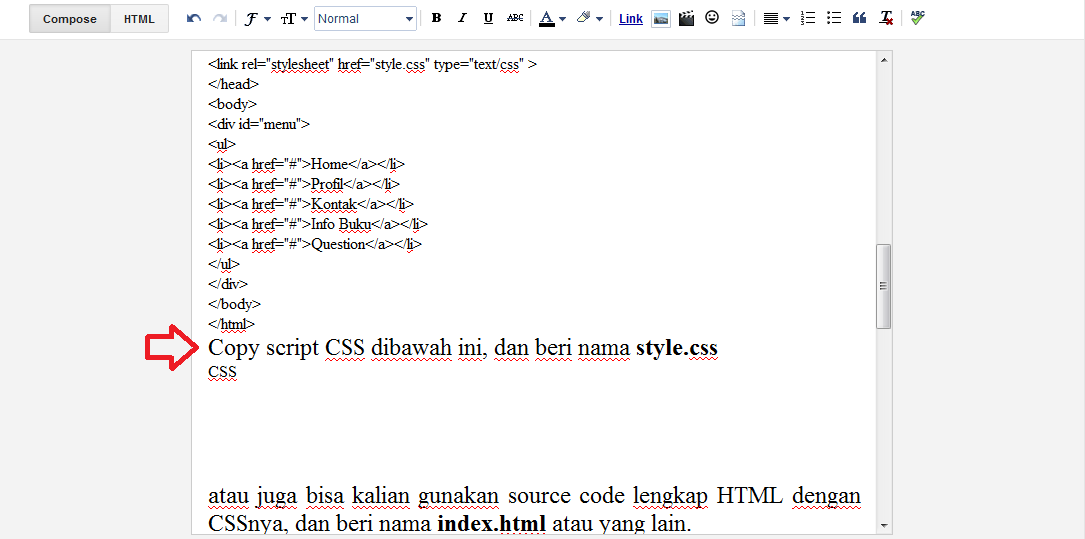The image size is (1085, 539).
Task: Click the line containing "Profil"
Action: pos(304,184)
